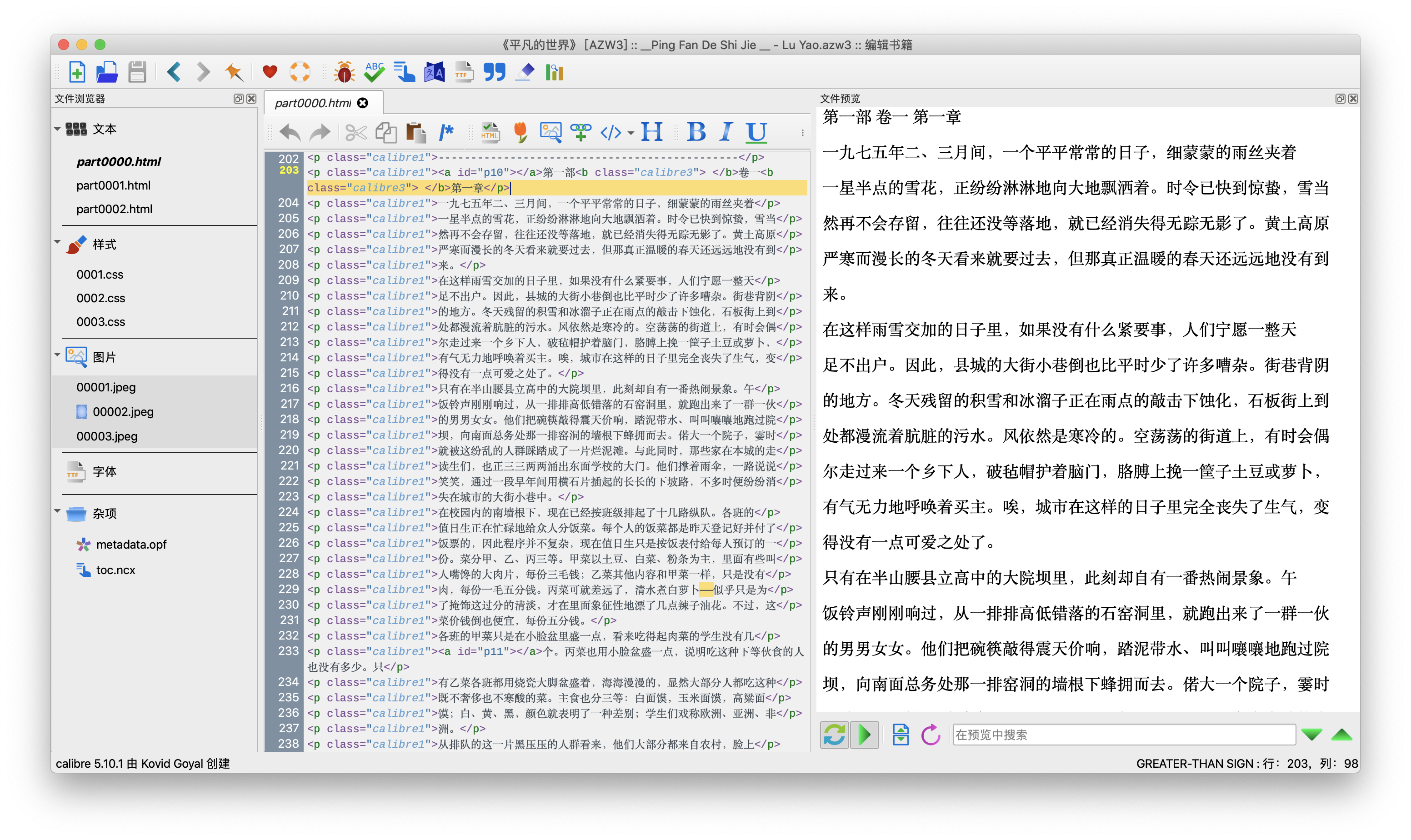Click the orange tulip color icon

pyautogui.click(x=520, y=133)
